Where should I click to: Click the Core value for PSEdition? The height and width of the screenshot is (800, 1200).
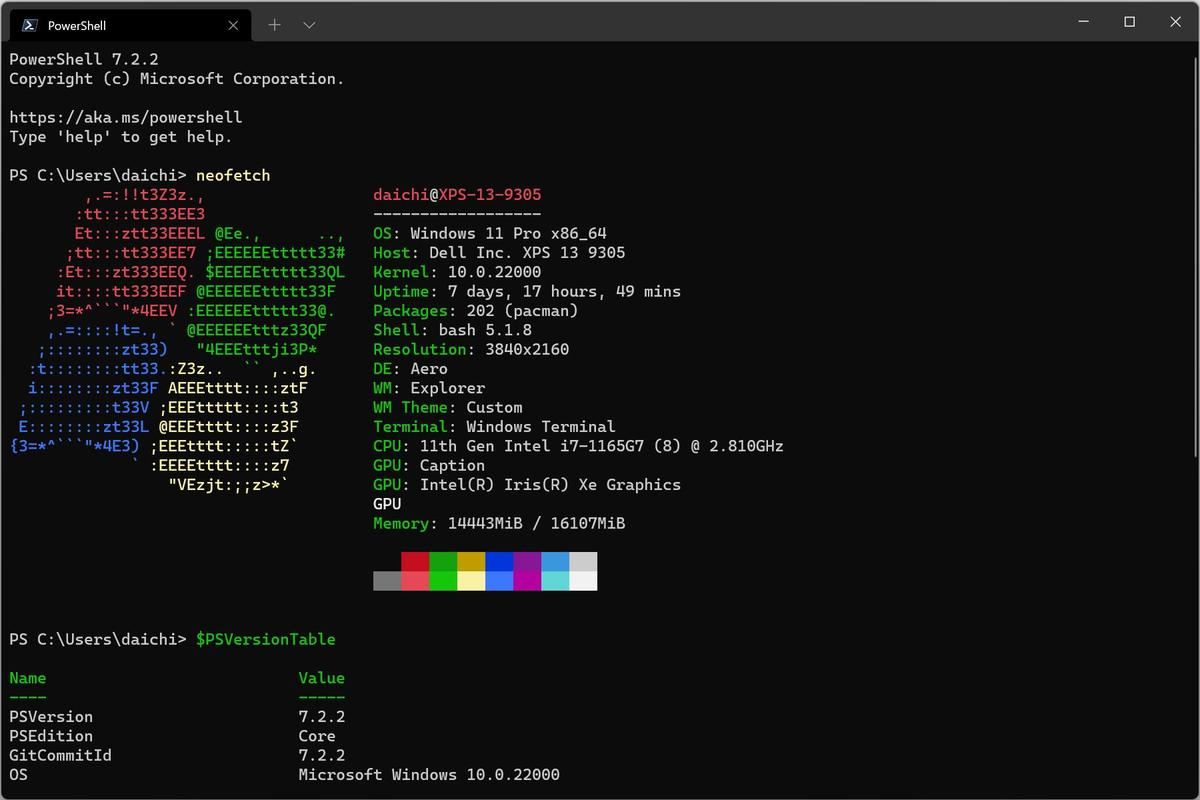tap(317, 736)
